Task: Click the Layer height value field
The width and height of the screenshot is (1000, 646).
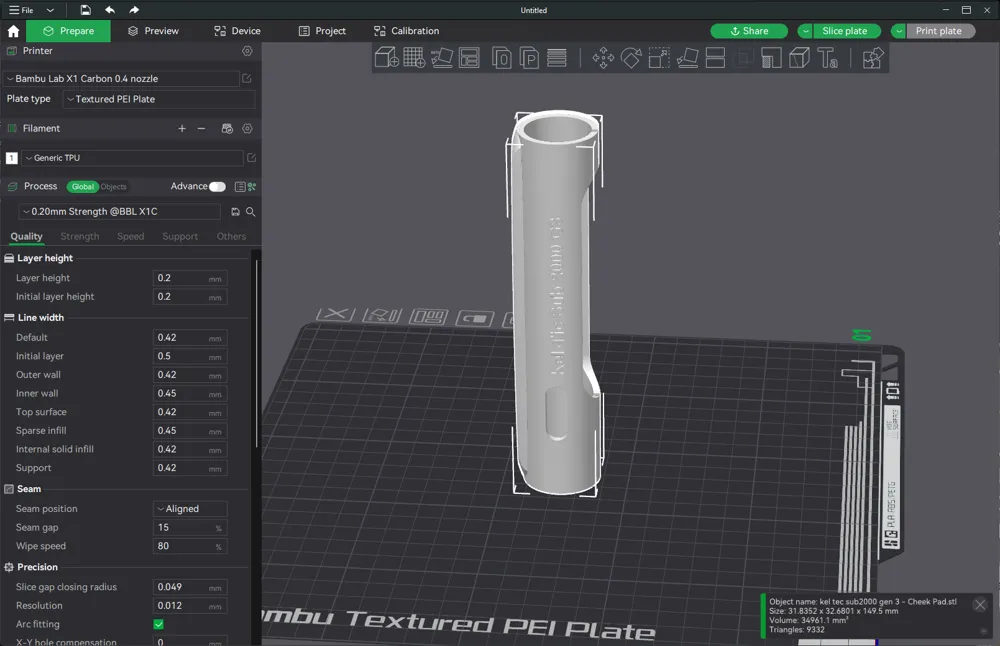Action: pos(190,278)
